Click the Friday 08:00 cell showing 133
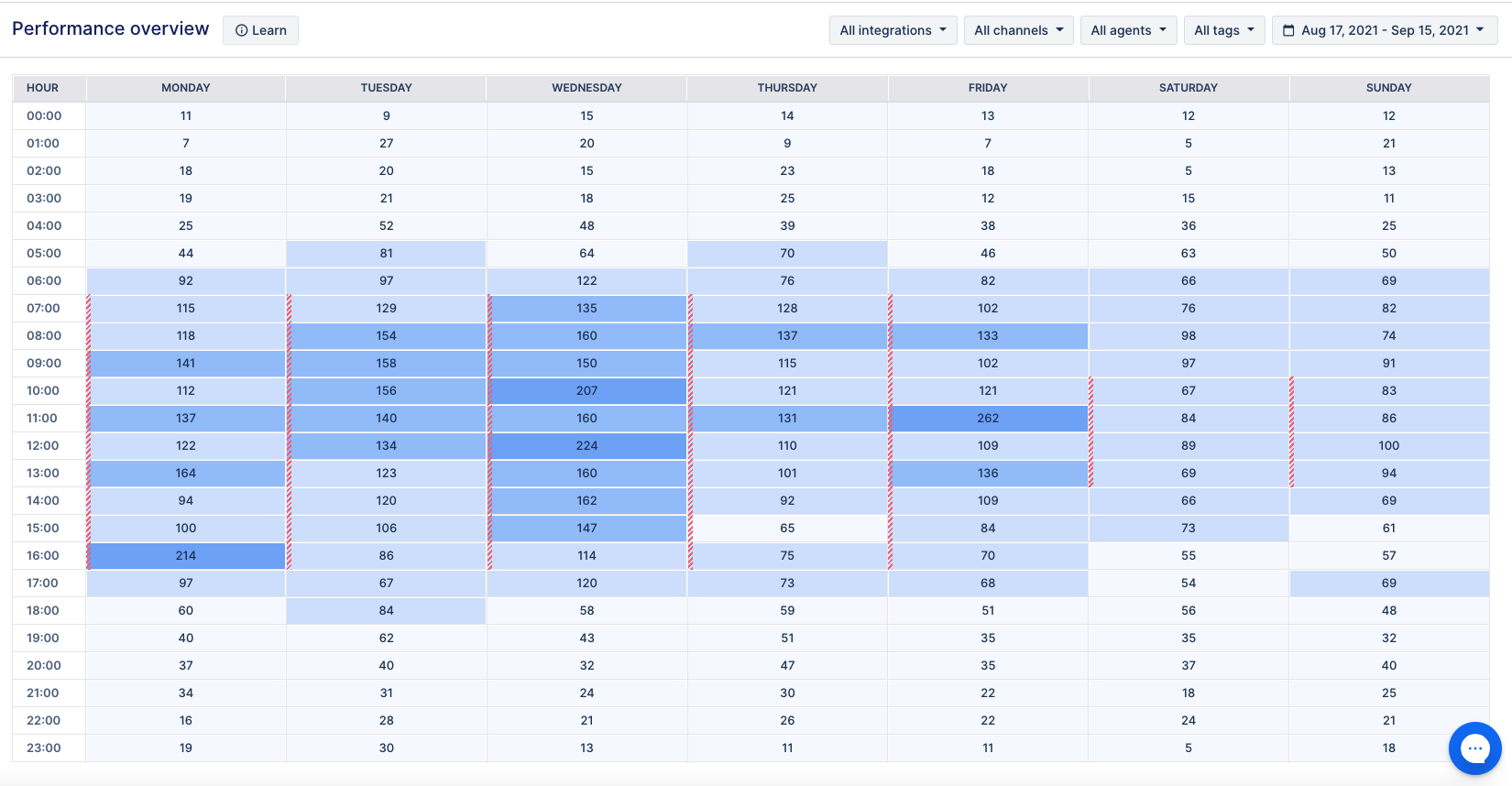Screen dimensions: 1512x786 [x=988, y=335]
